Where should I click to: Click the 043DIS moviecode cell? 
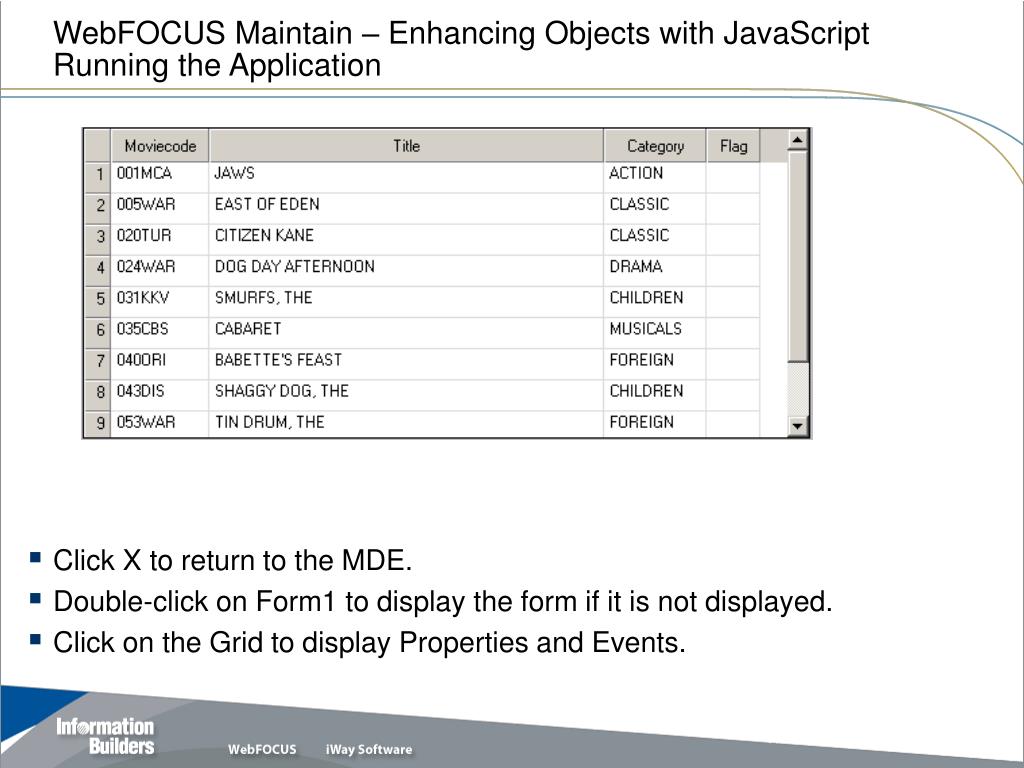[x=160, y=394]
